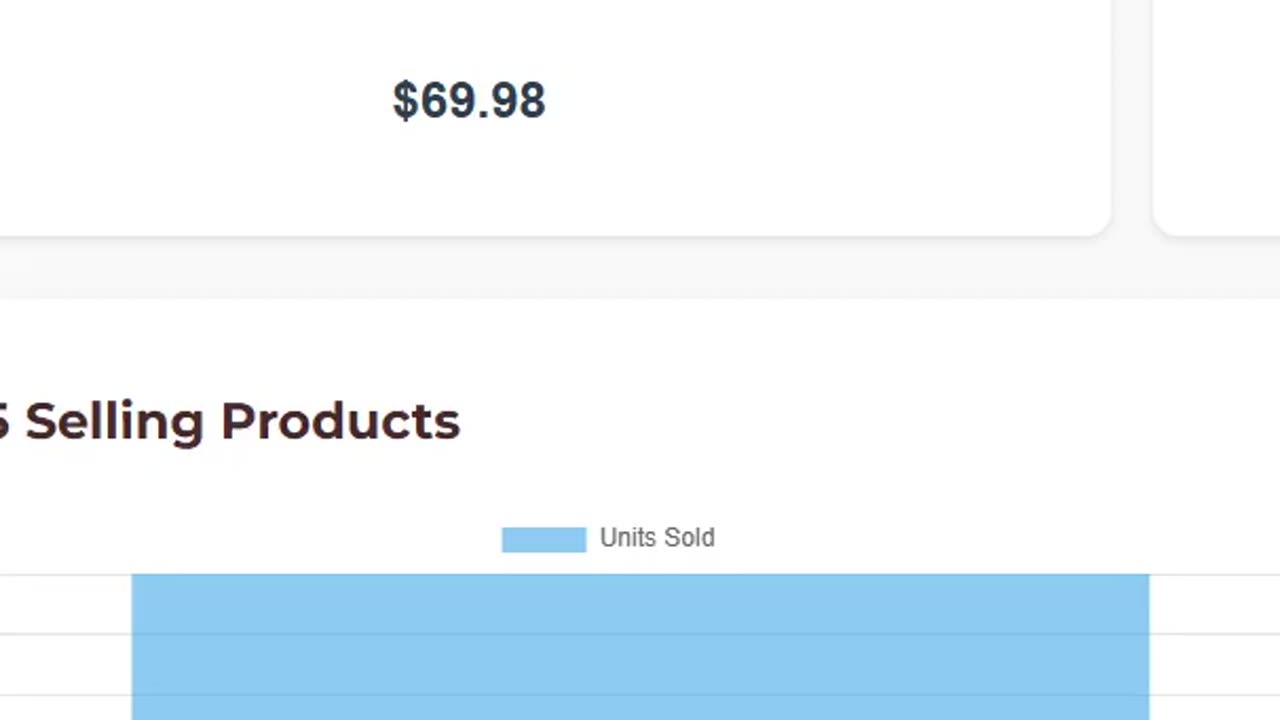The image size is (1280, 720).
Task: Click the word Units in the legend
Action: (627, 538)
